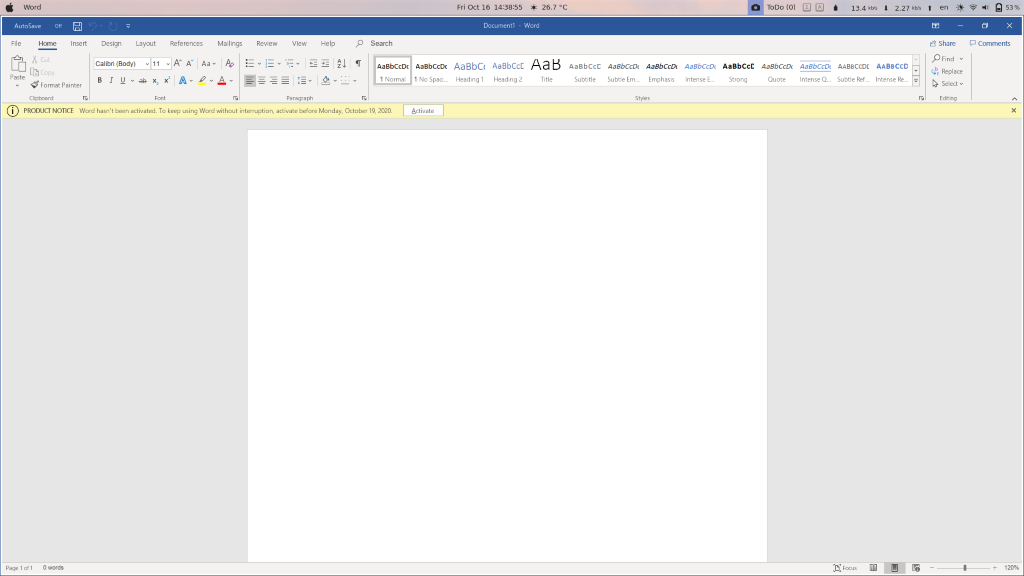Apply the Title style

point(546,71)
